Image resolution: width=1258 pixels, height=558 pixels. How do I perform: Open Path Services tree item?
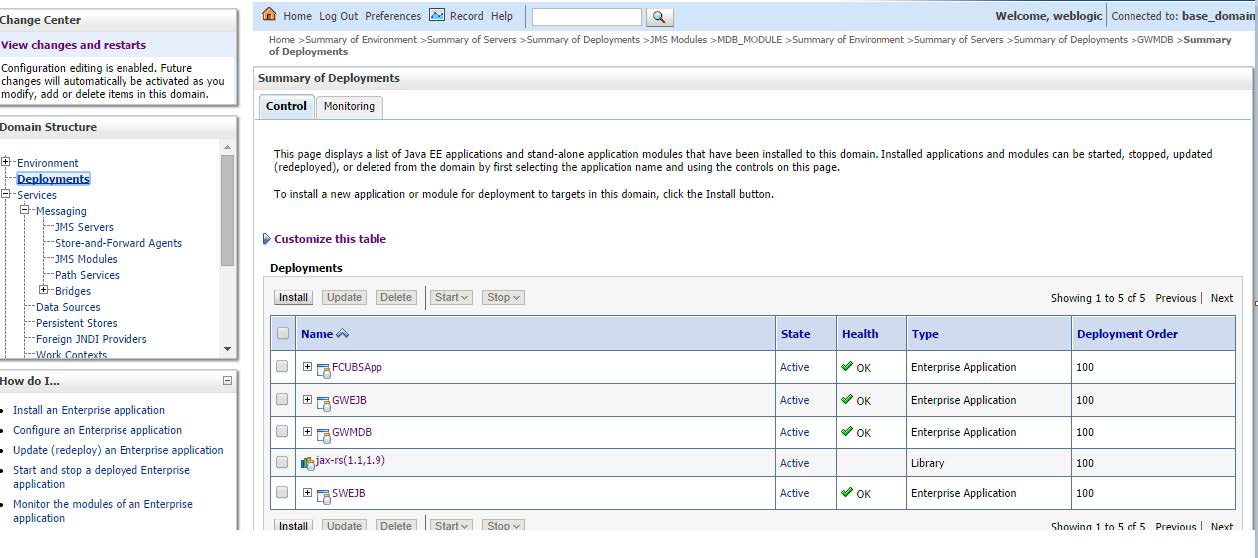87,275
